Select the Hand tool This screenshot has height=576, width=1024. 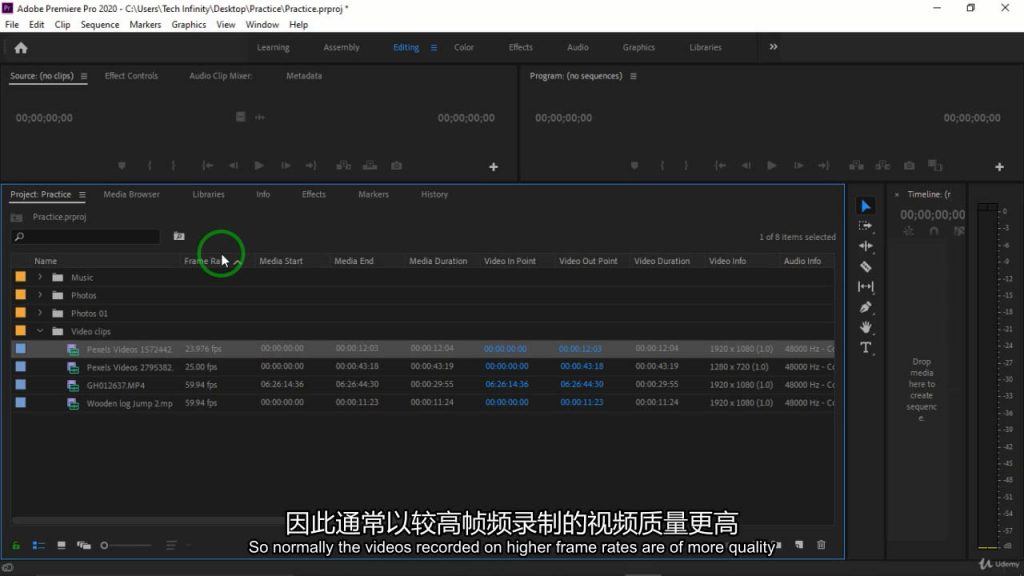865,327
